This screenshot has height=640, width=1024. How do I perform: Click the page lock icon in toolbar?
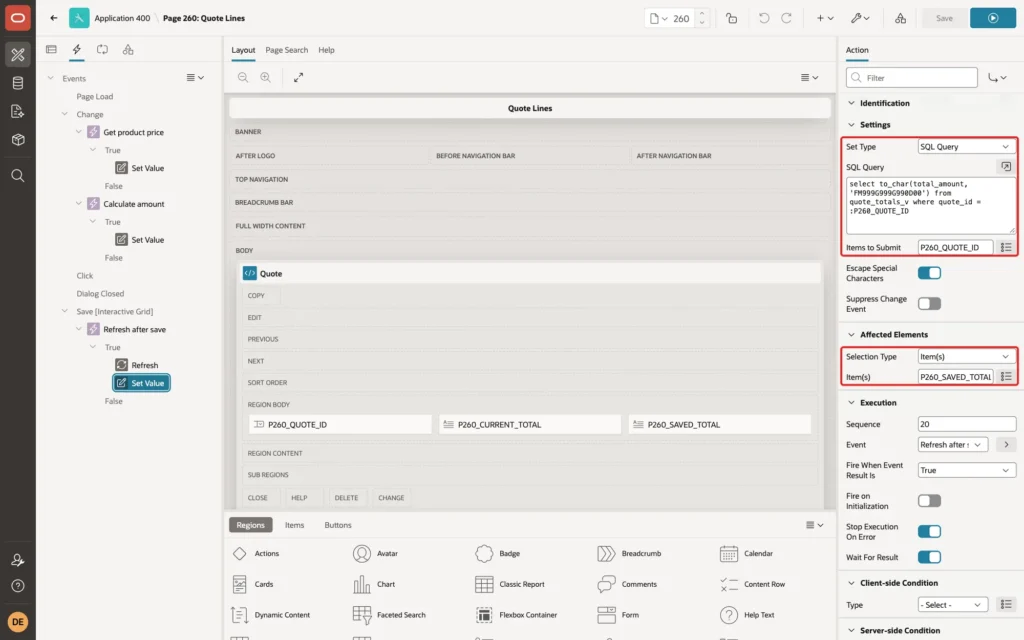click(x=731, y=18)
